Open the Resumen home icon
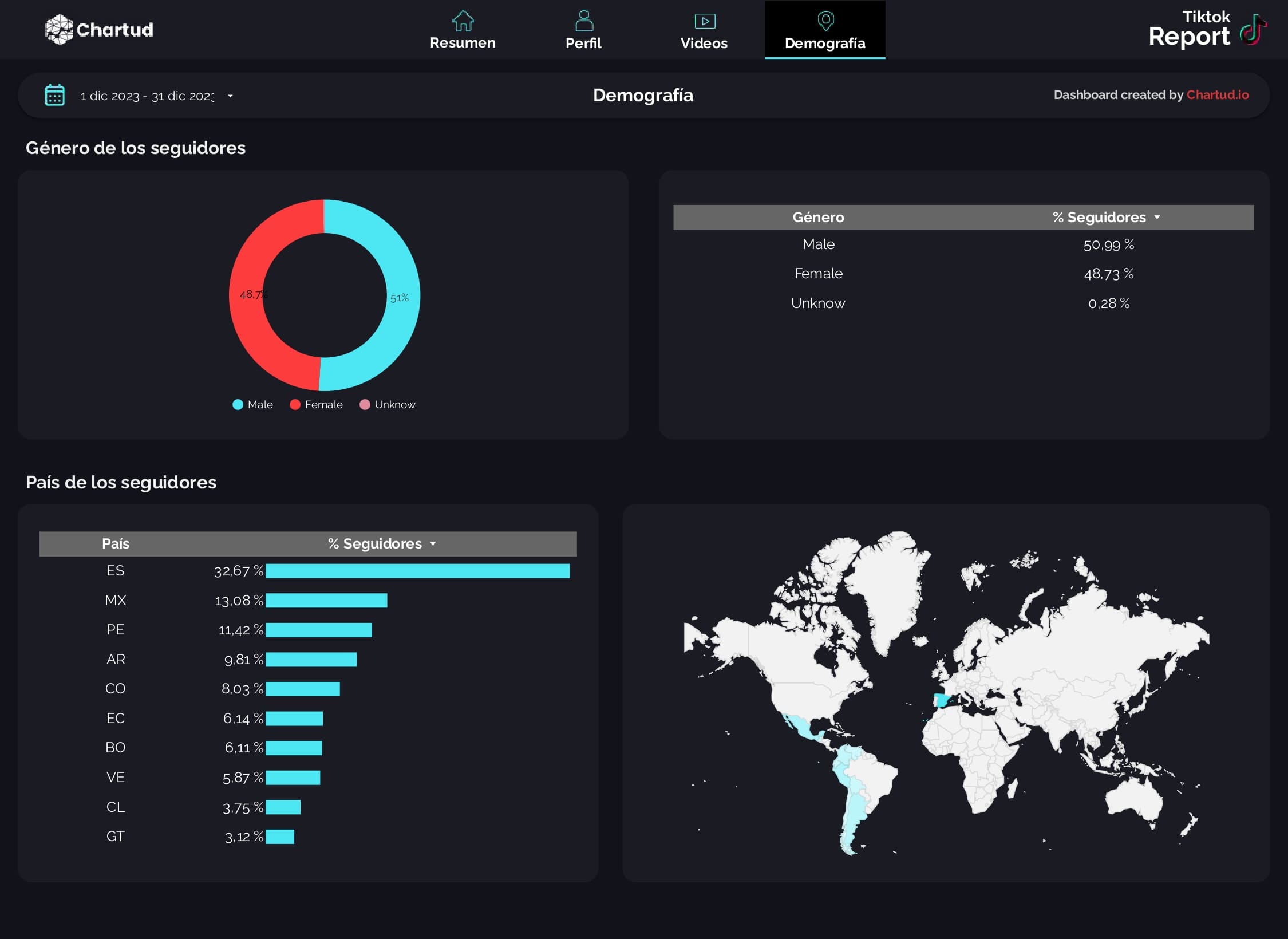1288x939 pixels. (x=463, y=21)
